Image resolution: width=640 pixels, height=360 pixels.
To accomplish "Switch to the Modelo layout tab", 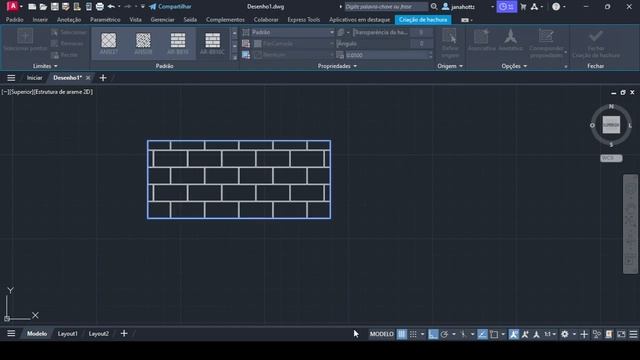I will (37, 333).
